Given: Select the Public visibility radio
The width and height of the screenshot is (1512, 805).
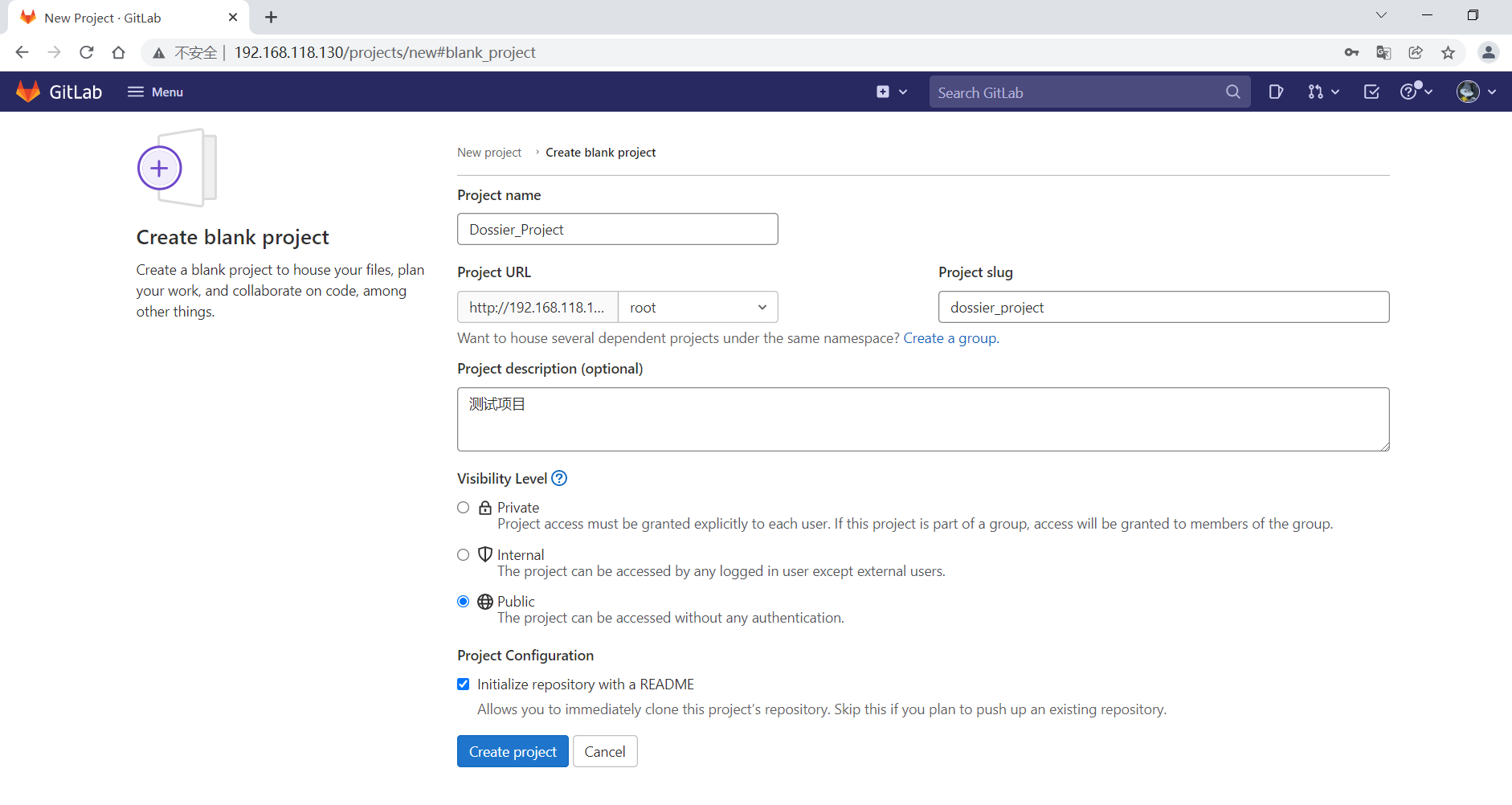Looking at the screenshot, I should (x=463, y=602).
